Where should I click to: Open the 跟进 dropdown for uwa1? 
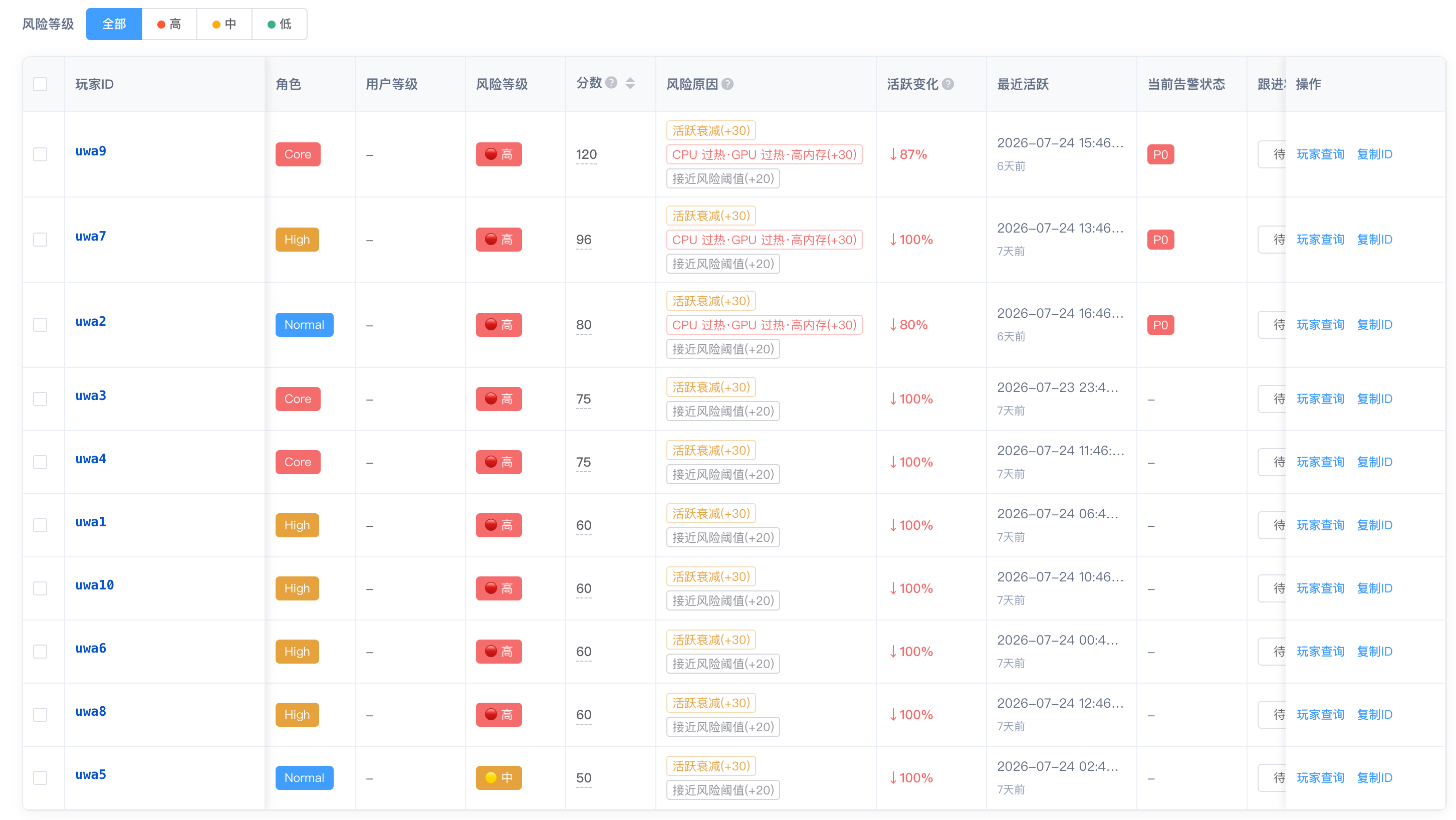(x=1272, y=525)
